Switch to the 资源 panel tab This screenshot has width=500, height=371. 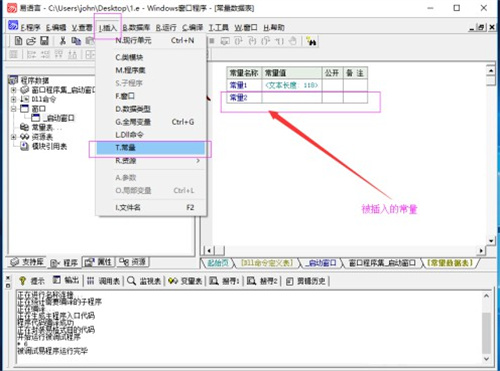pyautogui.click(x=132, y=262)
